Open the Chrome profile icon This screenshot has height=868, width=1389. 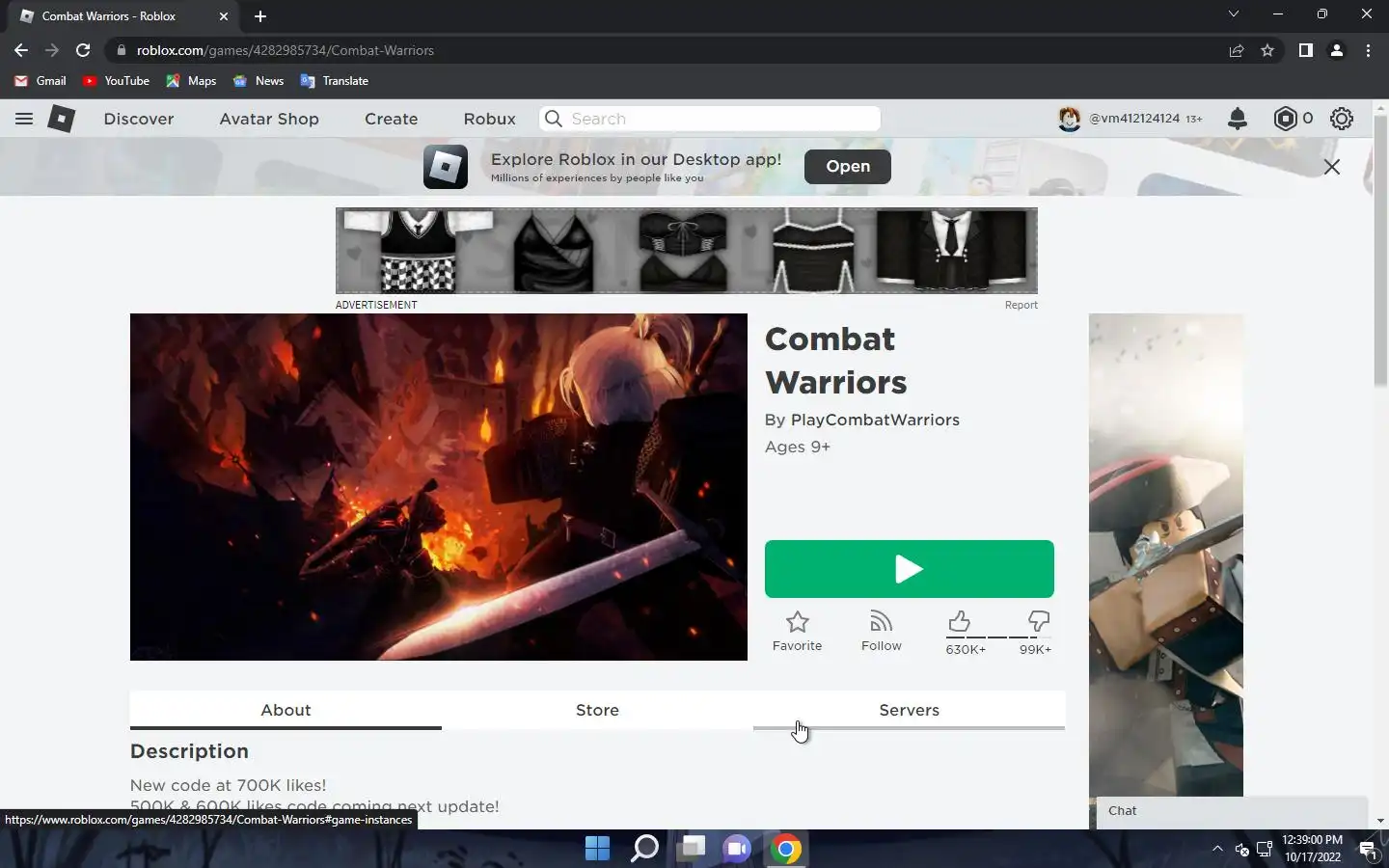1337,50
